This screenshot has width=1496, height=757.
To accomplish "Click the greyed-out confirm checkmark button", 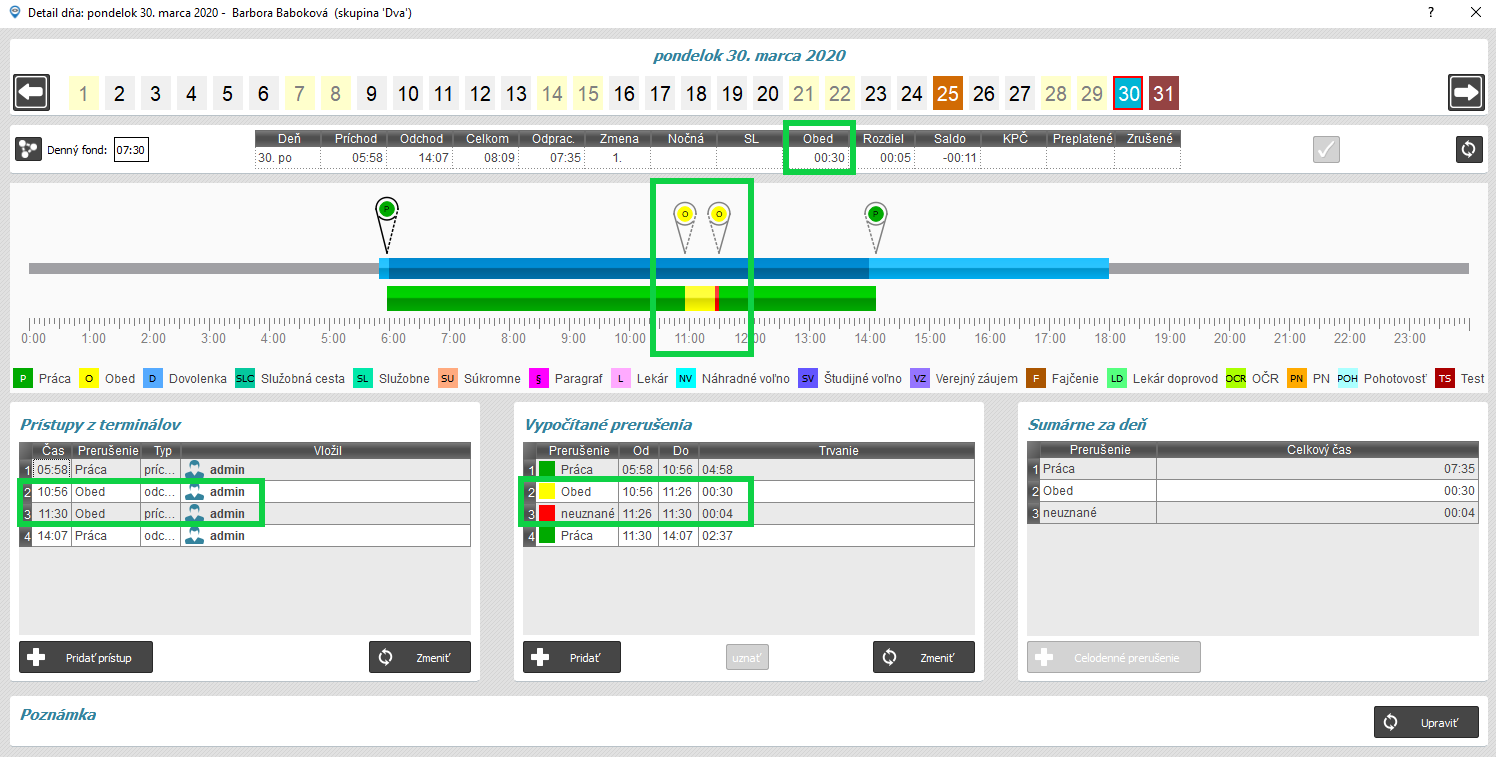I will pyautogui.click(x=1326, y=149).
